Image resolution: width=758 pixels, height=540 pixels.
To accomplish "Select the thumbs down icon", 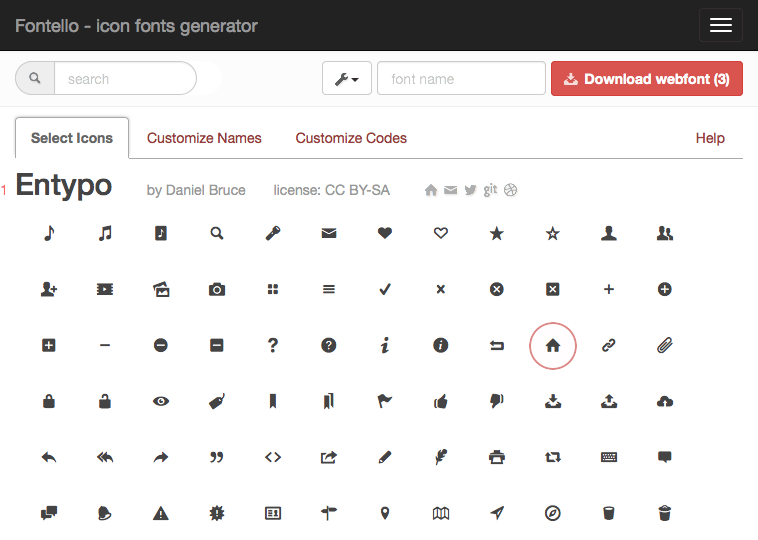I will (x=496, y=401).
